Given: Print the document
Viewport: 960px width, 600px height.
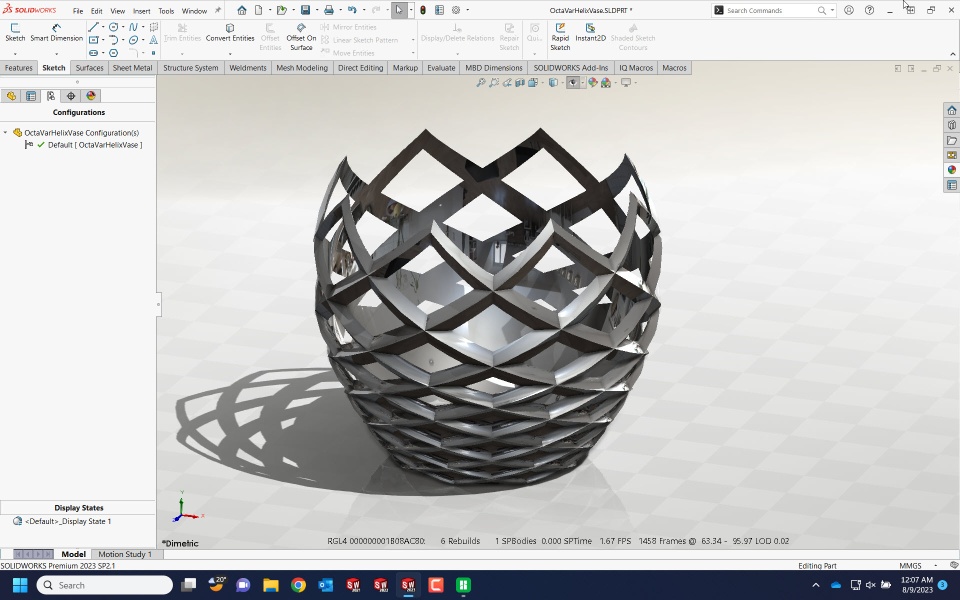Looking at the screenshot, I should pyautogui.click(x=329, y=10).
